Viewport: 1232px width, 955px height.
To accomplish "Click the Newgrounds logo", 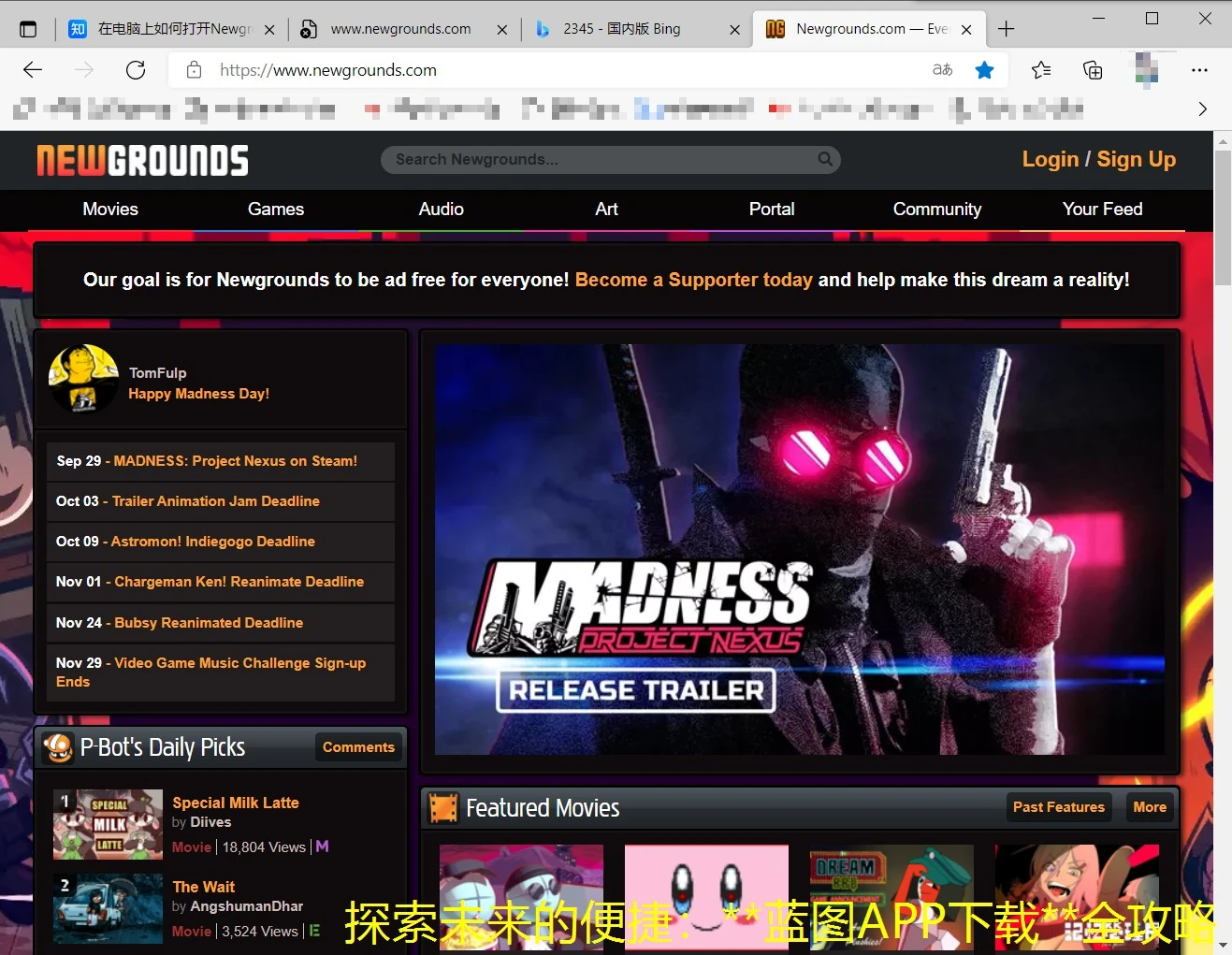I will pyautogui.click(x=142, y=161).
